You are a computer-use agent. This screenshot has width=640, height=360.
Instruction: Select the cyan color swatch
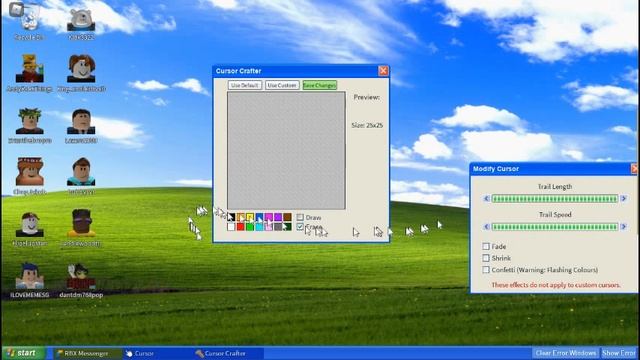[259, 227]
